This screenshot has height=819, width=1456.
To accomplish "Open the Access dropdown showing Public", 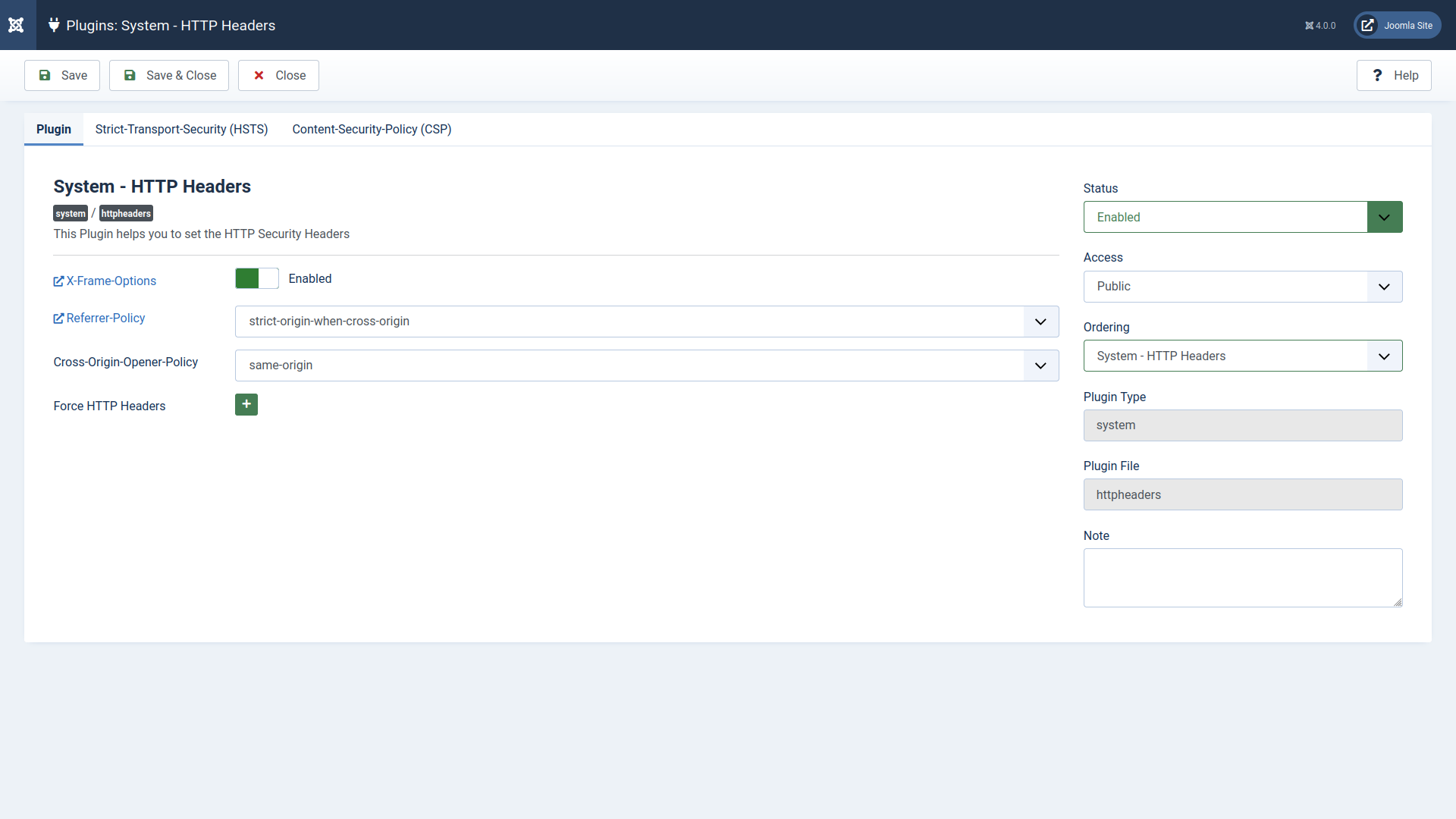I will click(x=1242, y=287).
